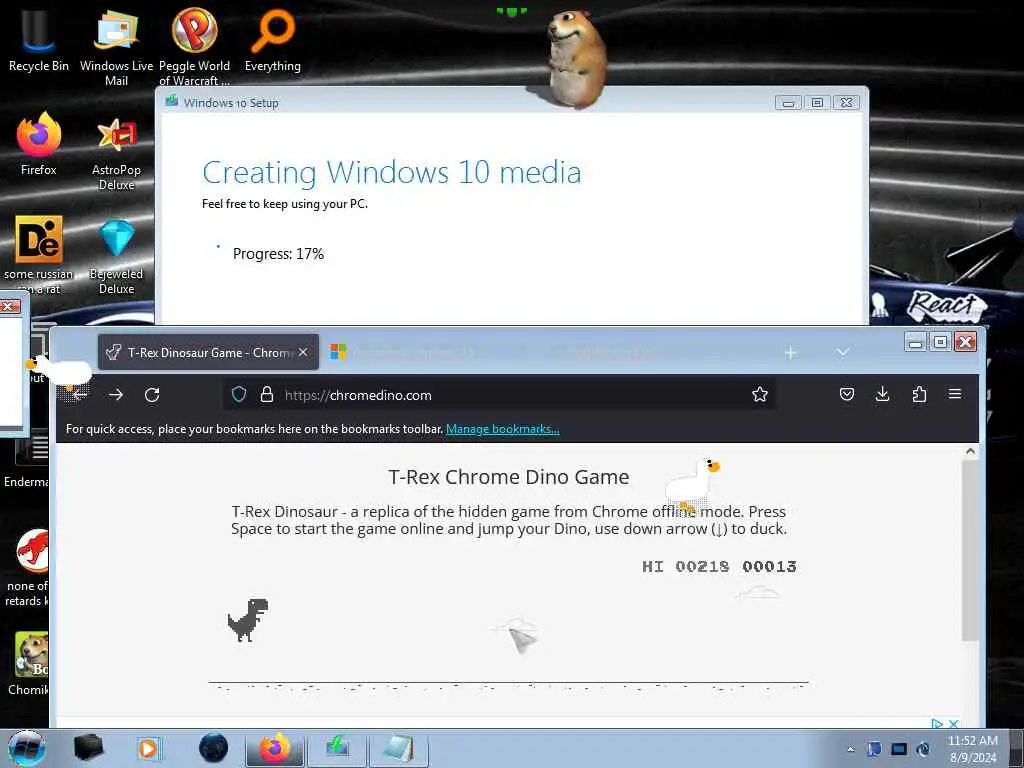Screen dimensions: 1024x768
Task: Open Windows Live Mail desktop icon
Action: [116, 46]
